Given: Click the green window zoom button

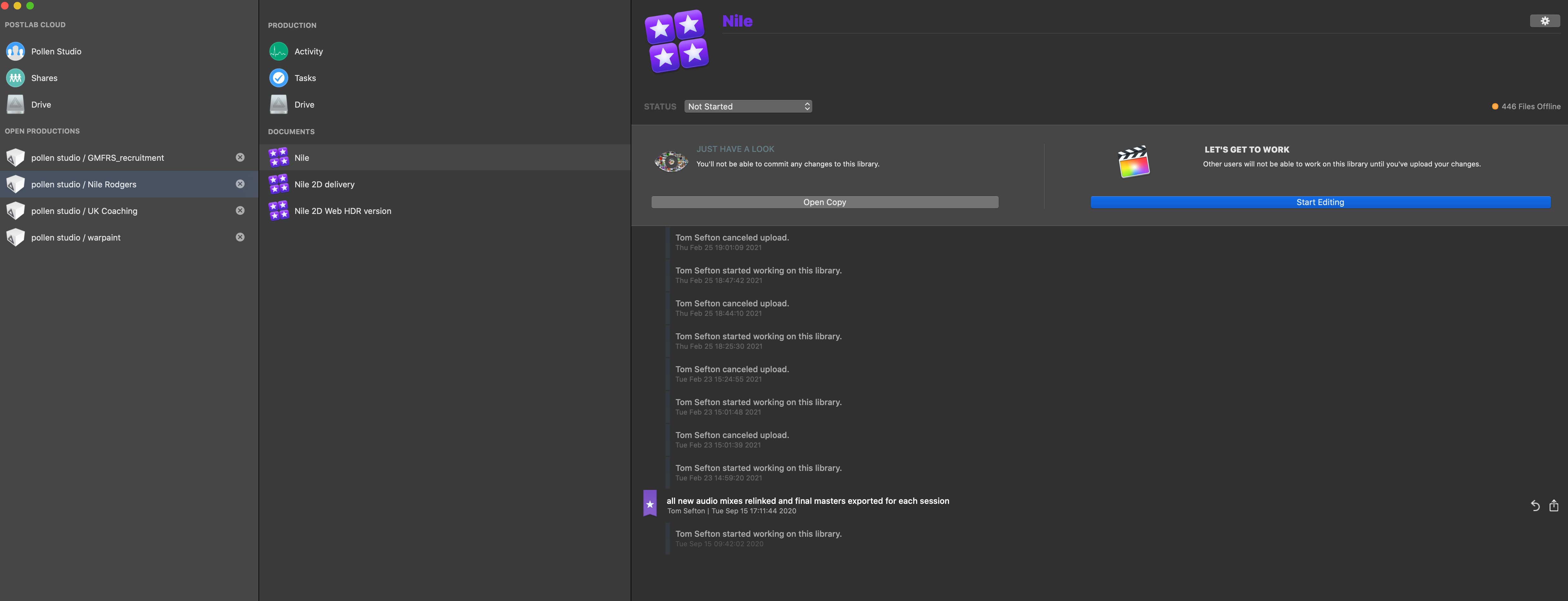Looking at the screenshot, I should coord(30,5).
